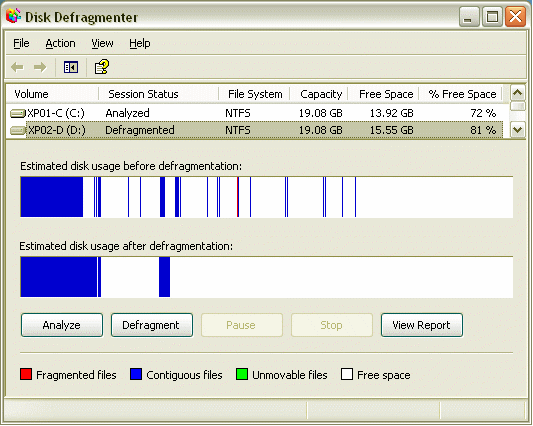Click the Analyze button

click(62, 325)
